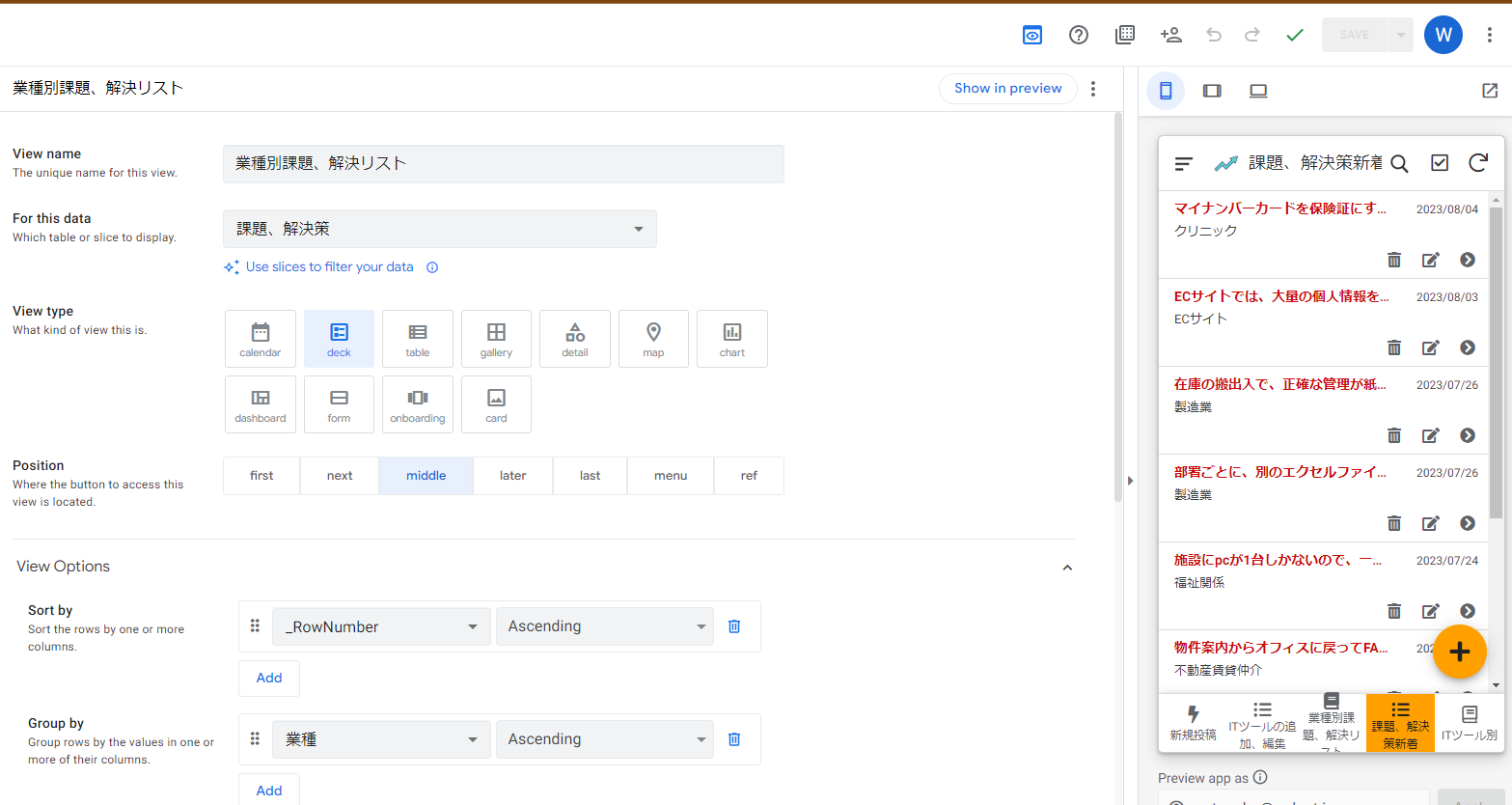The image size is (1512, 805).
Task: Set the view Position to last
Action: pos(589,475)
